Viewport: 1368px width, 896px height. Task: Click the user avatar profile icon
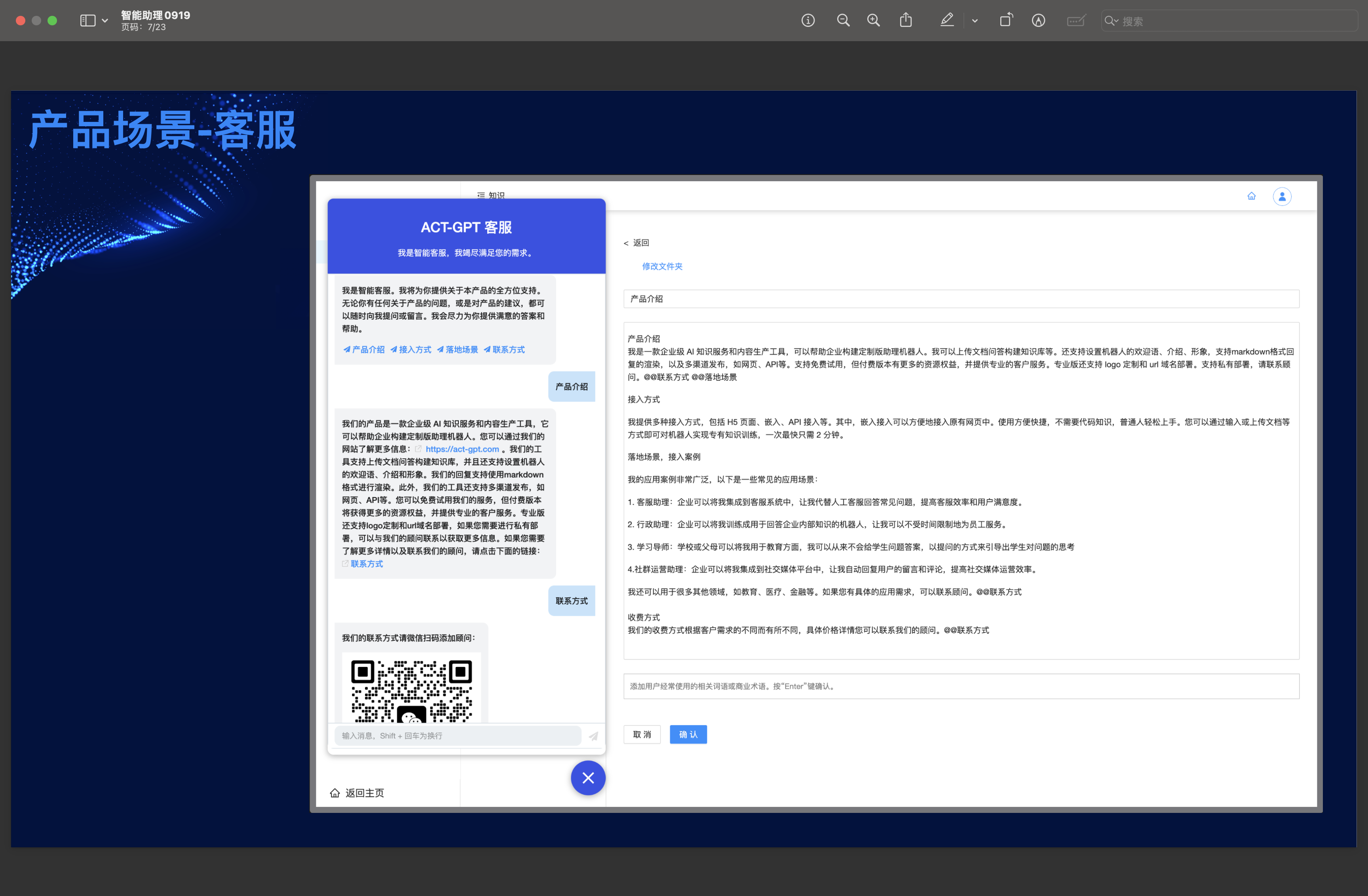1282,197
